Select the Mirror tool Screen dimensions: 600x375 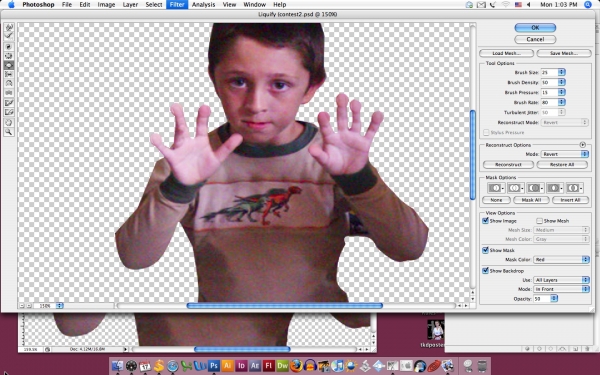[x=9, y=84]
